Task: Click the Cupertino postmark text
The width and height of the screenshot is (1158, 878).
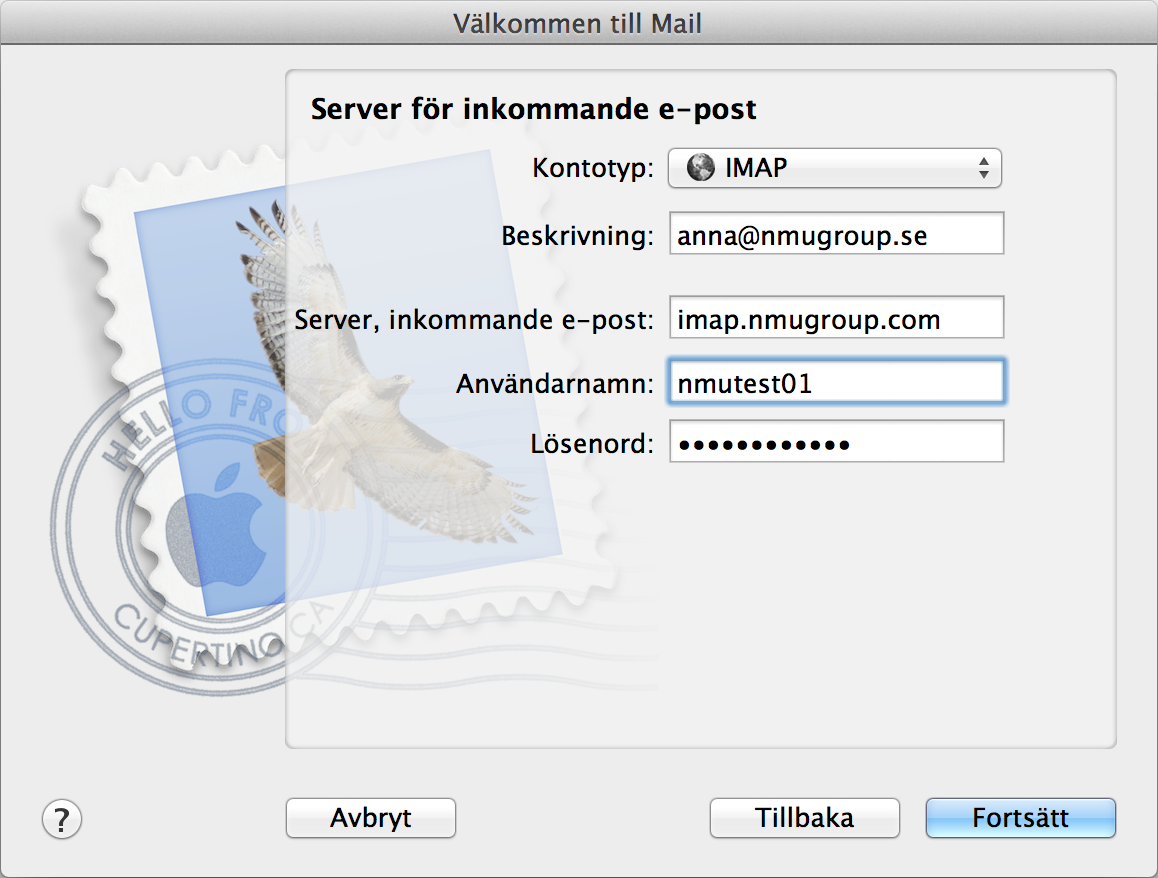Action: pyautogui.click(x=190, y=640)
